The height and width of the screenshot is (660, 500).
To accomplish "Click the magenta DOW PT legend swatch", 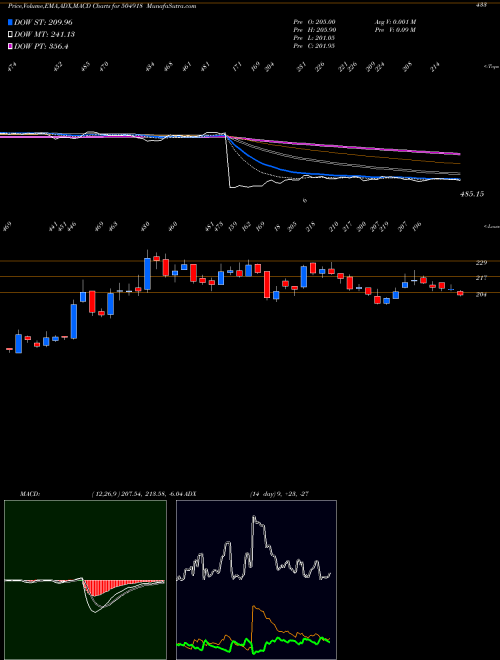I will pos(11,46).
